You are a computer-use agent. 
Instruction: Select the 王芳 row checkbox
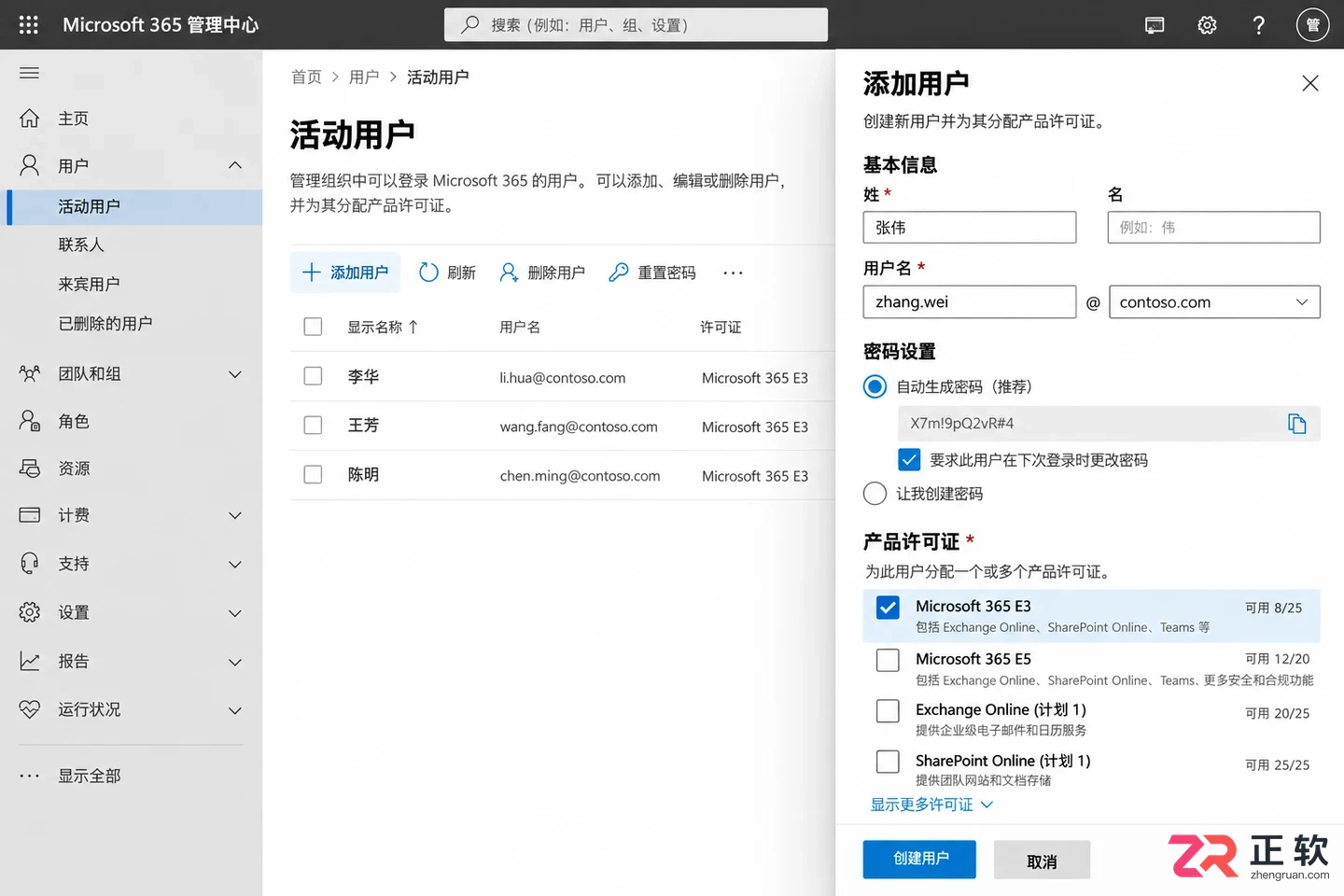click(x=313, y=426)
